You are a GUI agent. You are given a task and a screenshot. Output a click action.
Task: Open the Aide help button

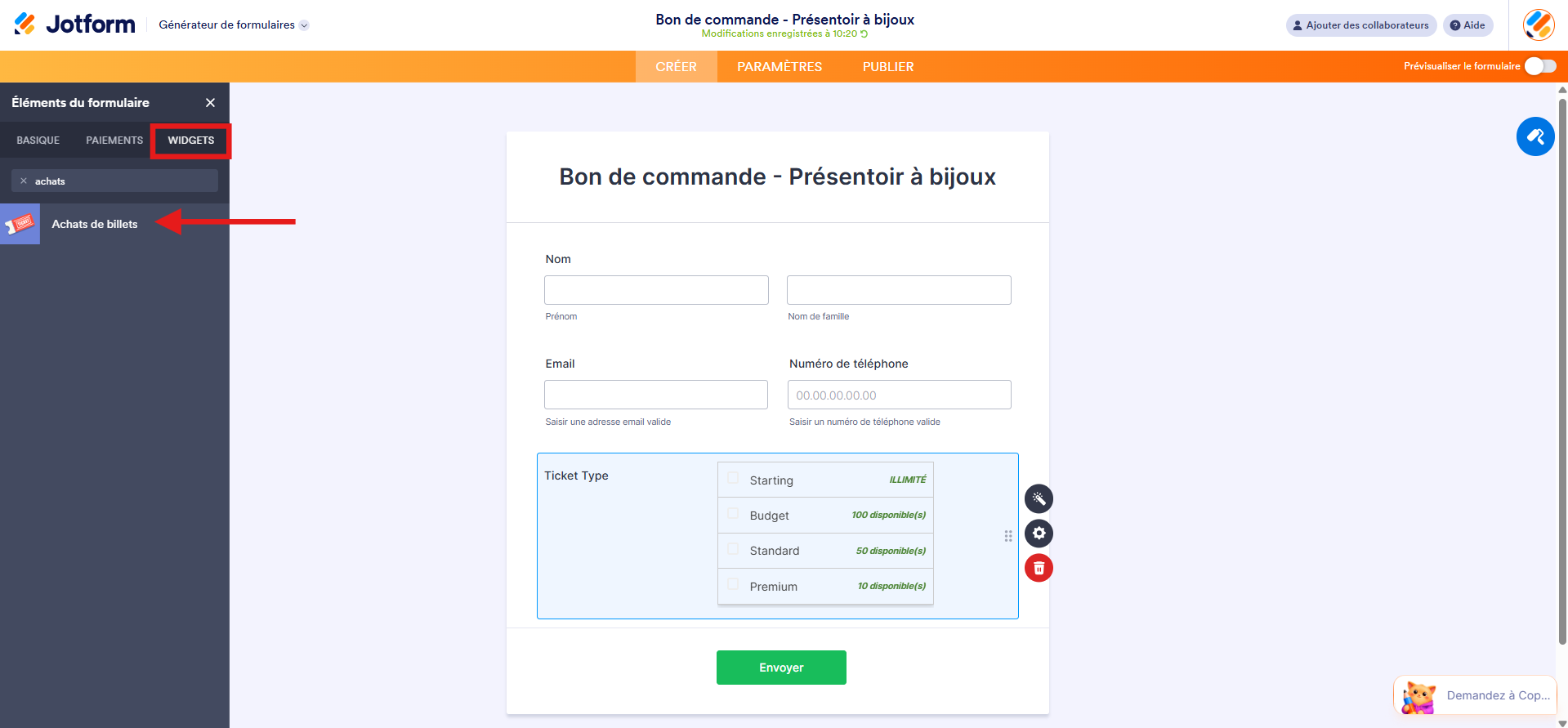click(x=1467, y=25)
